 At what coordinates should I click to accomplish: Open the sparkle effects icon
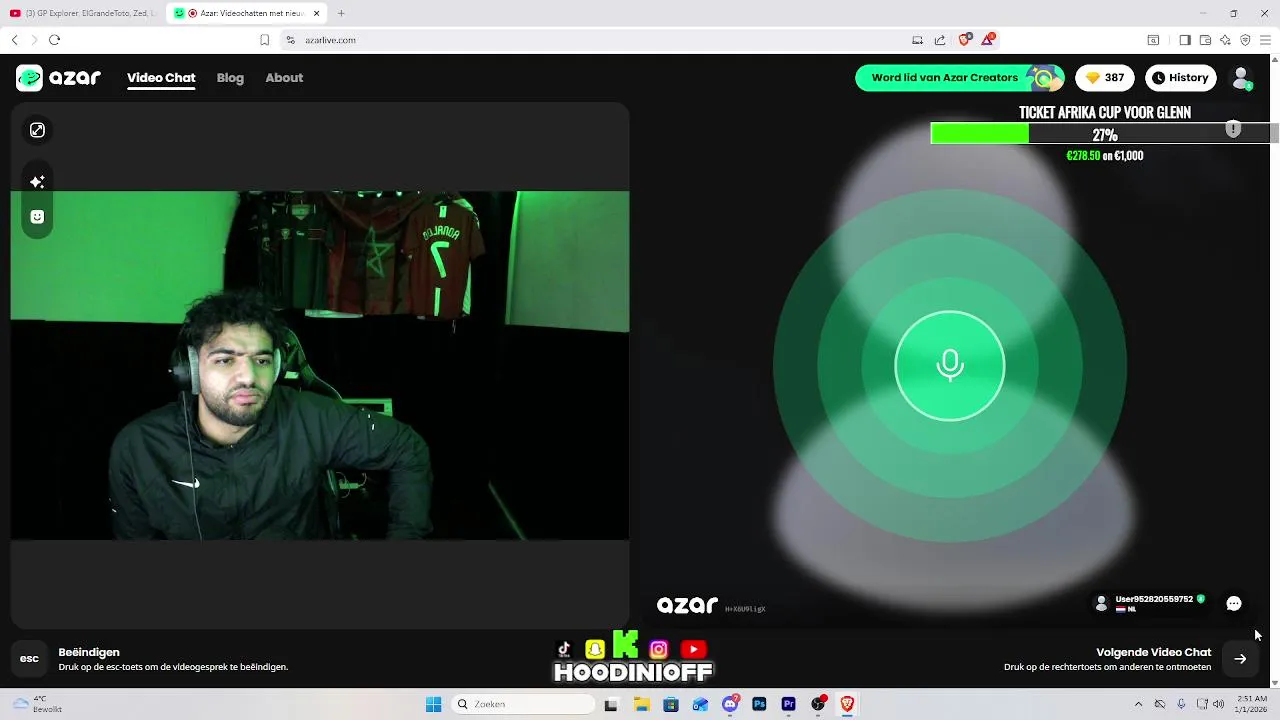point(37,181)
